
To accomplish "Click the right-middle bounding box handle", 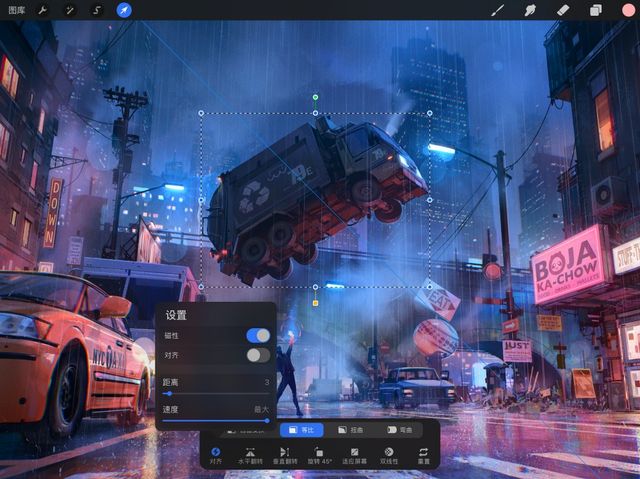I will [x=429, y=200].
